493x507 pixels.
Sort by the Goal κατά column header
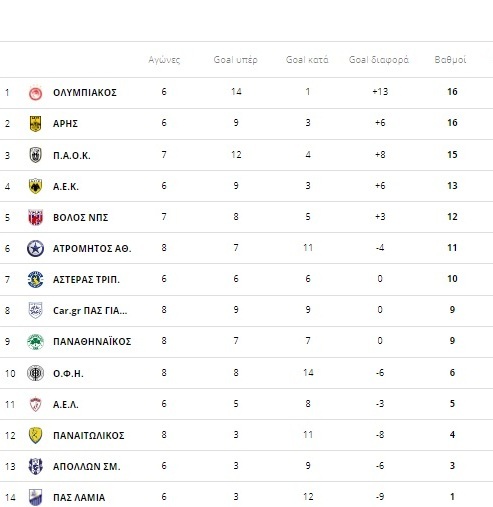pos(307,60)
